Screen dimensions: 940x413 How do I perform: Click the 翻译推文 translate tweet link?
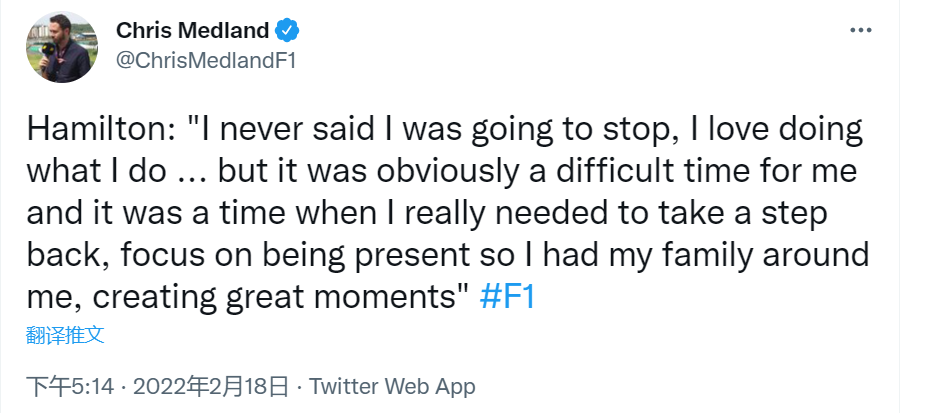pyautogui.click(x=65, y=335)
